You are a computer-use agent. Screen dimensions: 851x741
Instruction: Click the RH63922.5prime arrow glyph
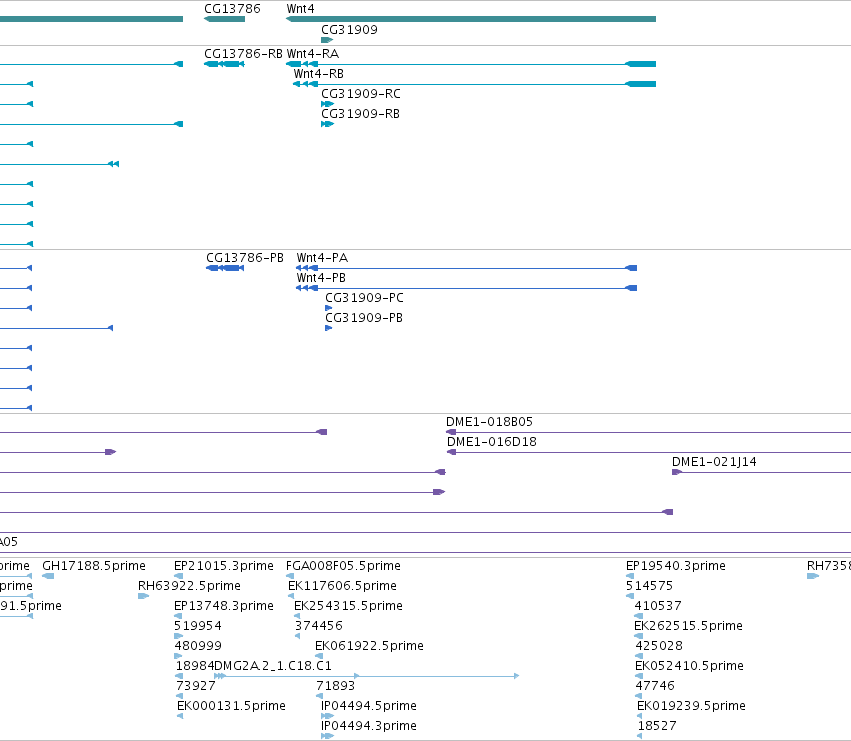(x=144, y=596)
